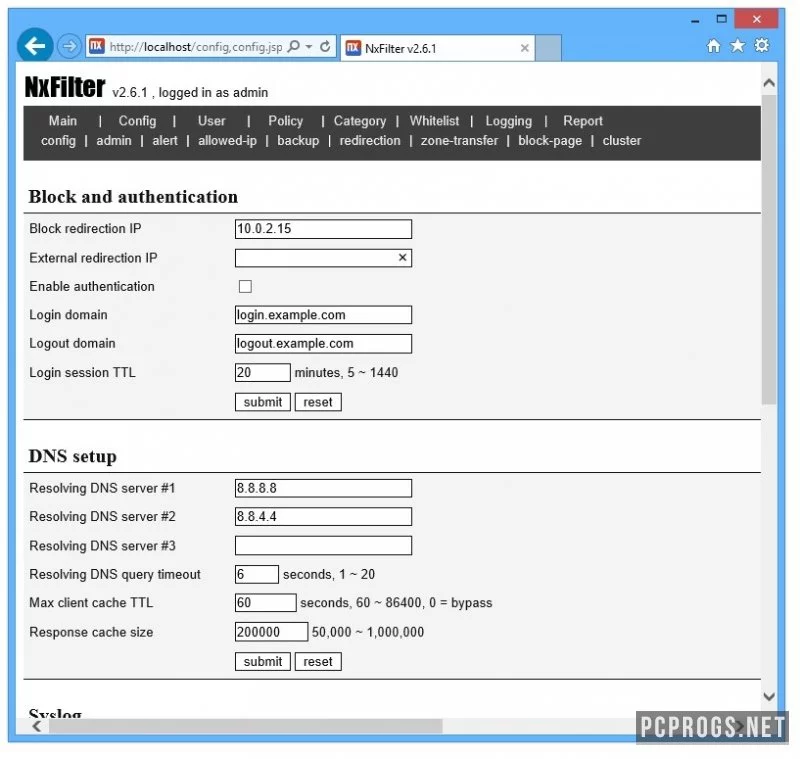
Task: Click the Login domain field
Action: click(x=323, y=315)
